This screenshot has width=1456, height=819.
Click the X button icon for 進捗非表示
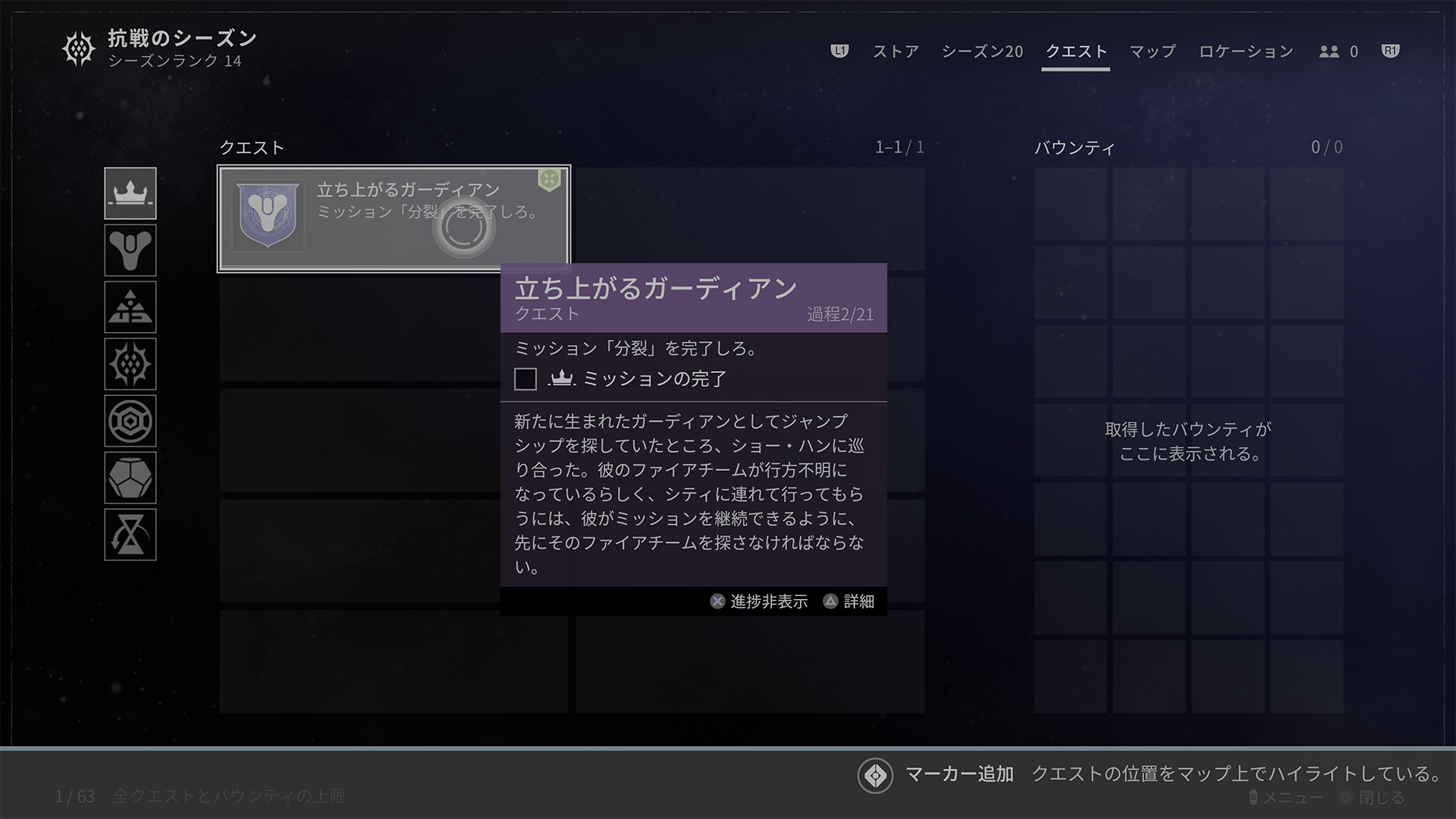717,601
